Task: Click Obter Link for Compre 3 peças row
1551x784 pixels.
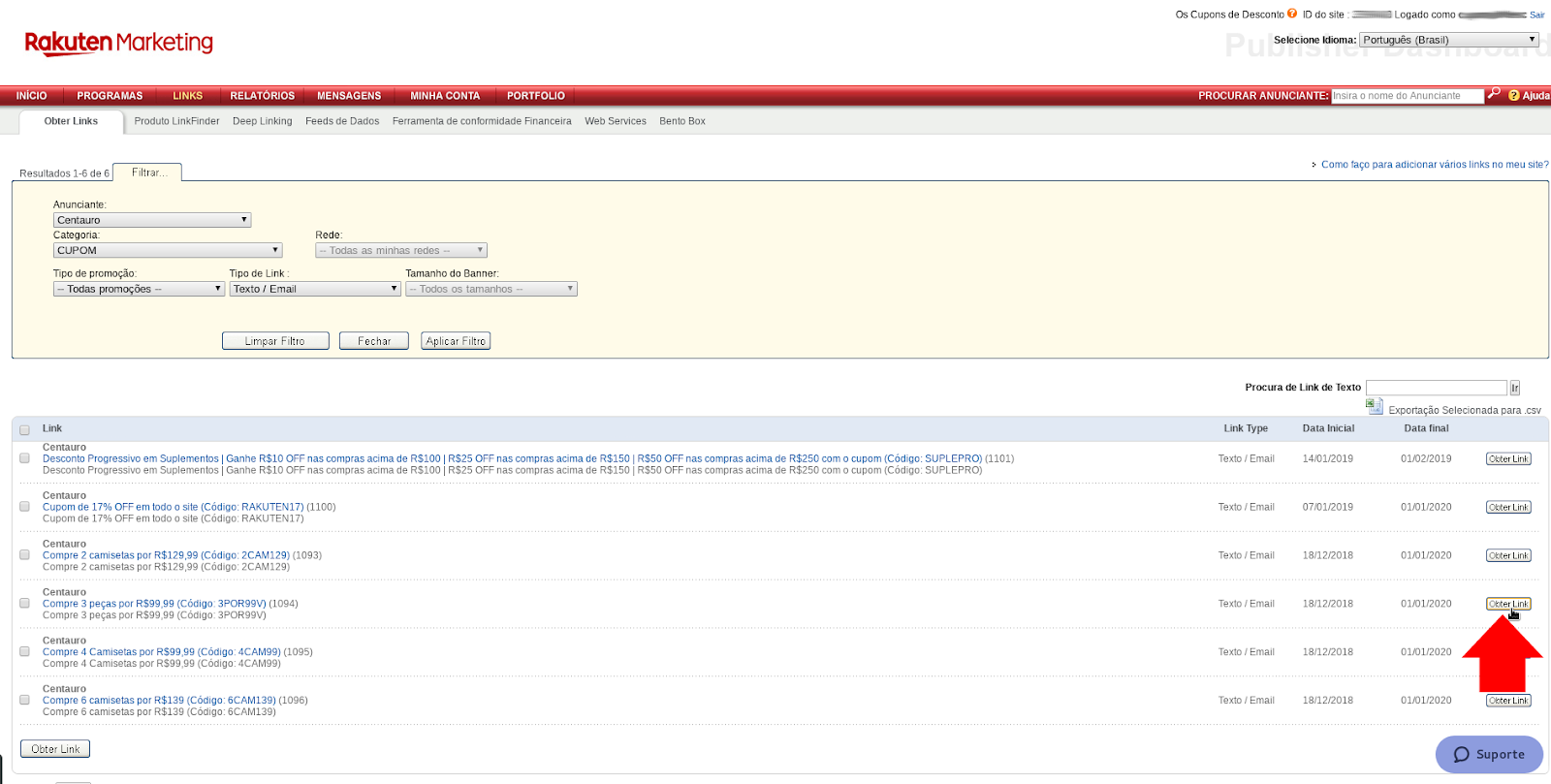Action: click(1508, 604)
